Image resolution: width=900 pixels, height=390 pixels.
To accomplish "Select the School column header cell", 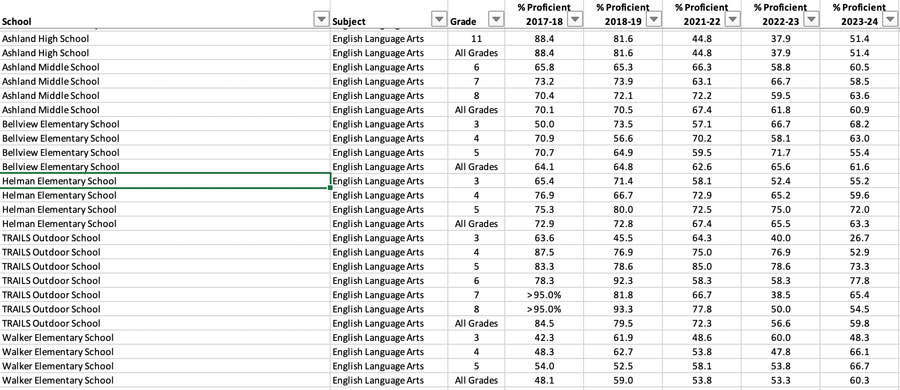I will 165,14.
